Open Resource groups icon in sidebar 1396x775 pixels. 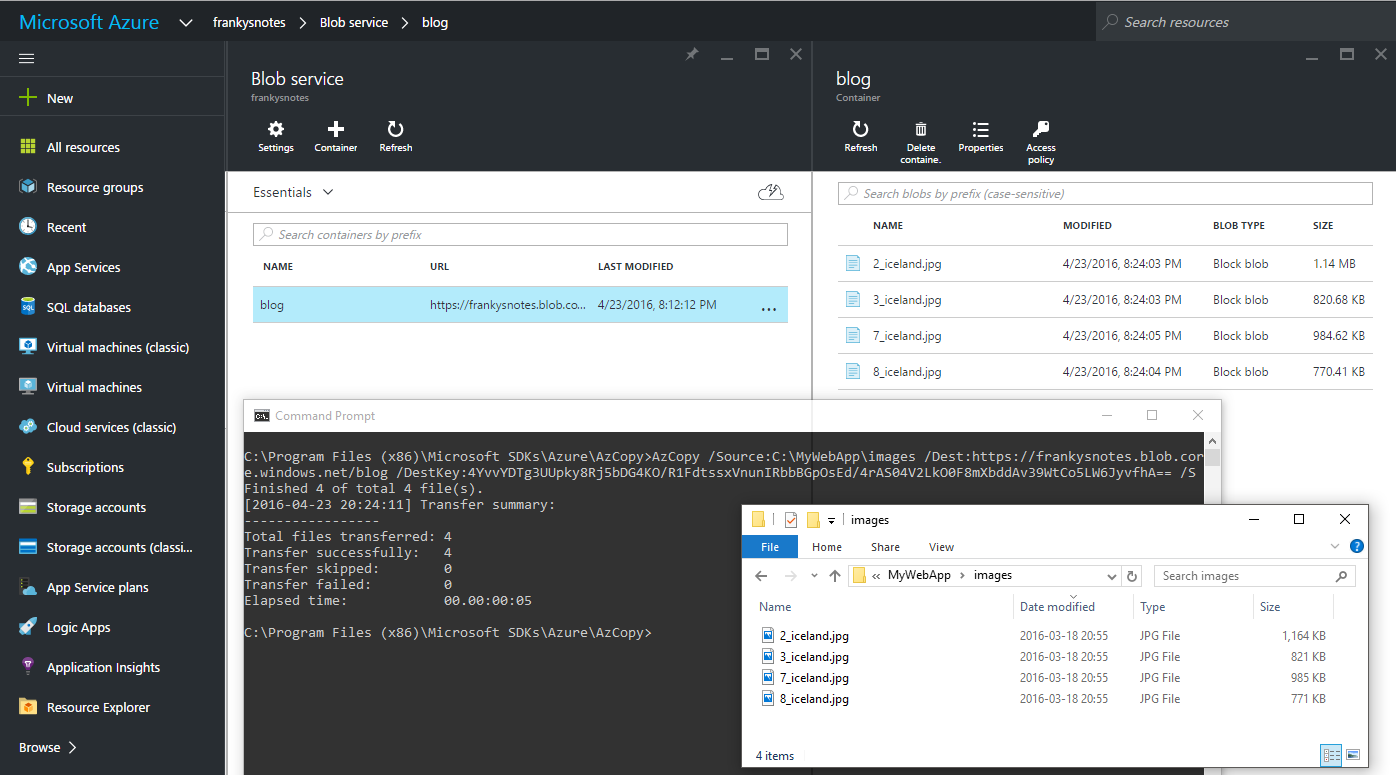28,187
